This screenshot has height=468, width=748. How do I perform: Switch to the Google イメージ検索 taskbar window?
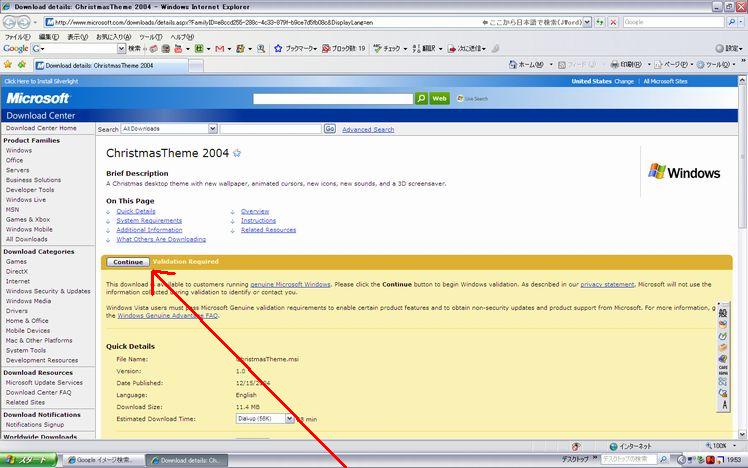click(102, 460)
